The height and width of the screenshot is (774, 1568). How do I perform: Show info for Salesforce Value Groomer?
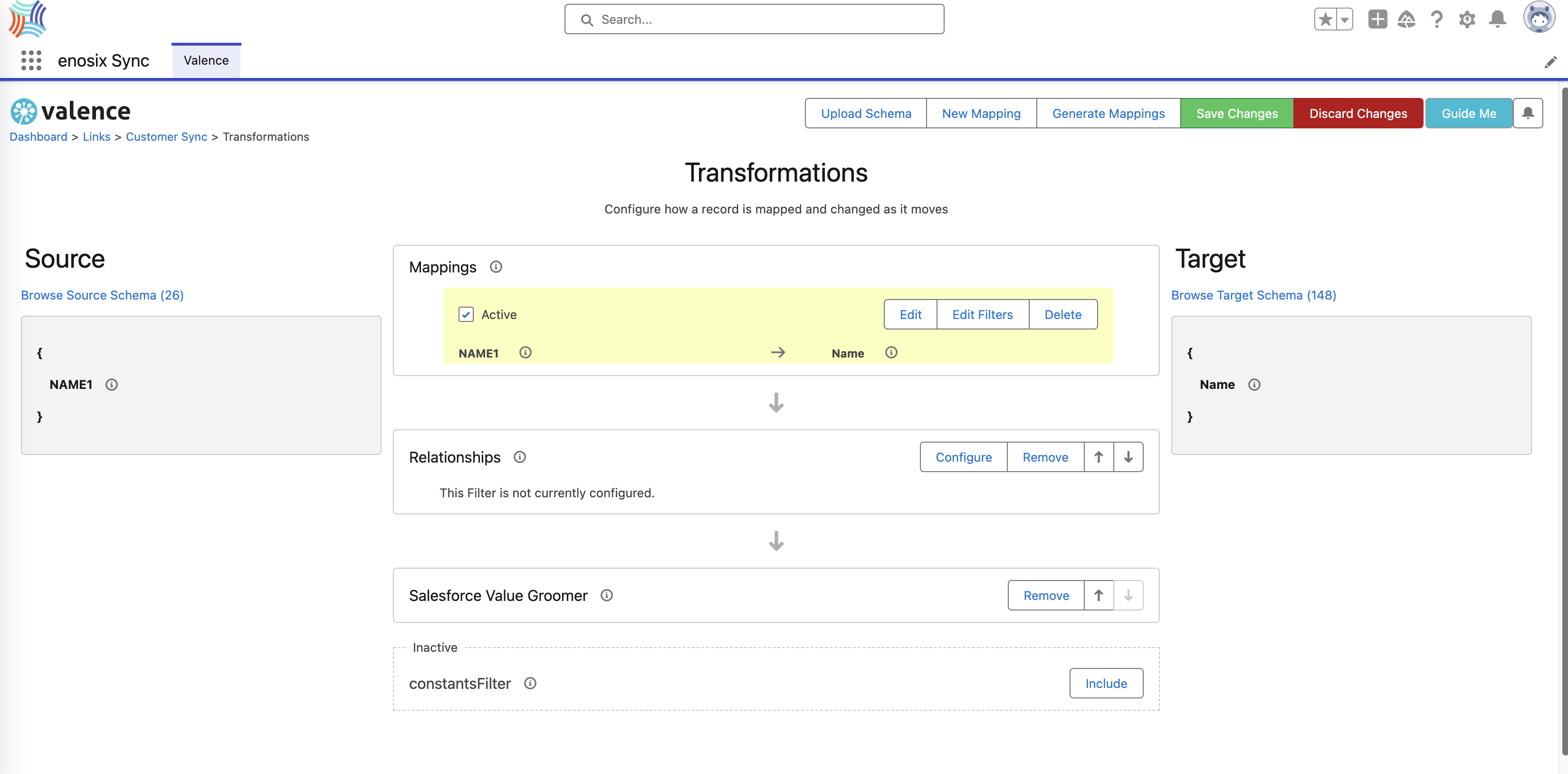pos(606,595)
